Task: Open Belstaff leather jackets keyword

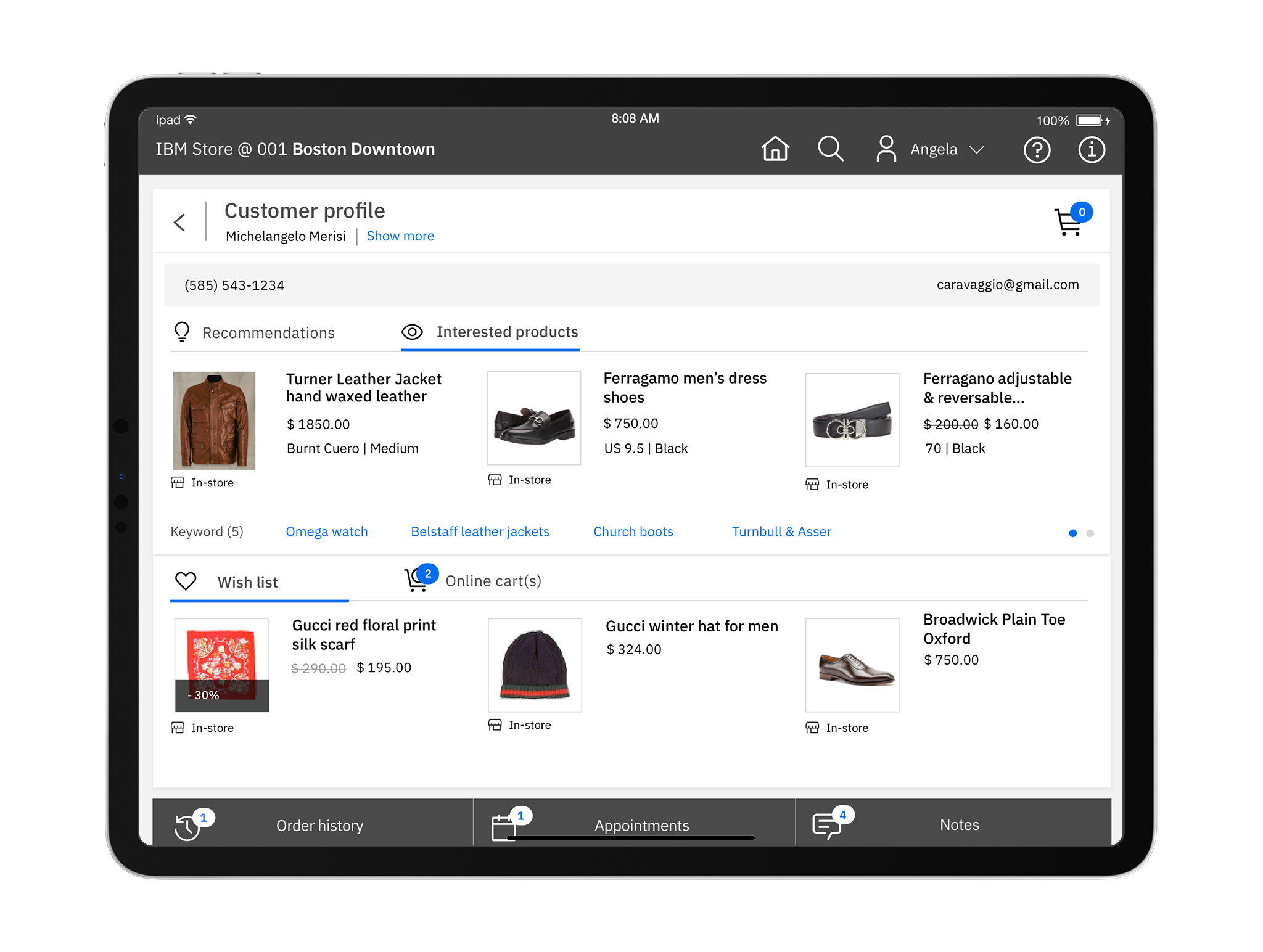Action: 480,531
